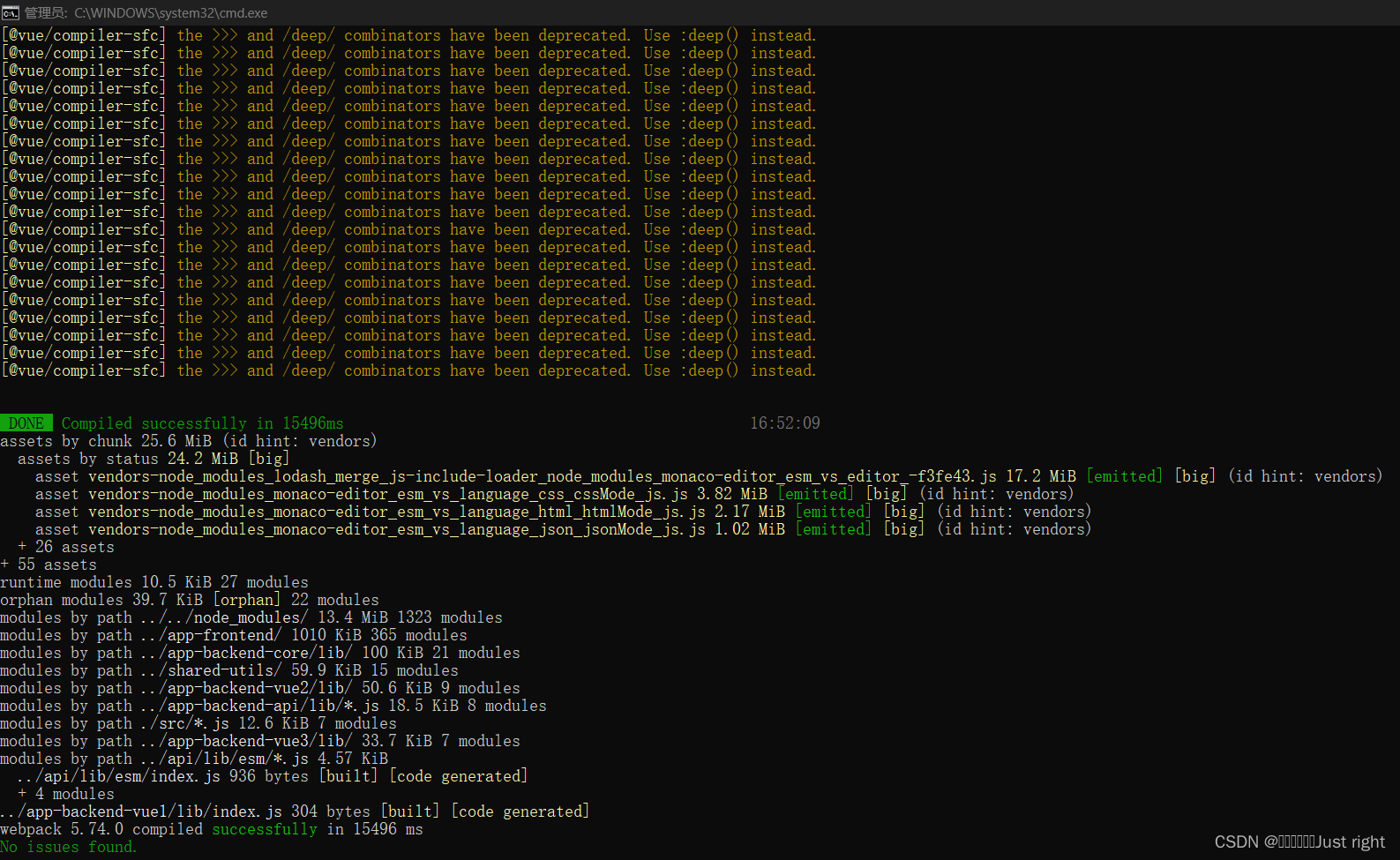
Task: Click '+ 55 assets' line
Action: point(49,565)
